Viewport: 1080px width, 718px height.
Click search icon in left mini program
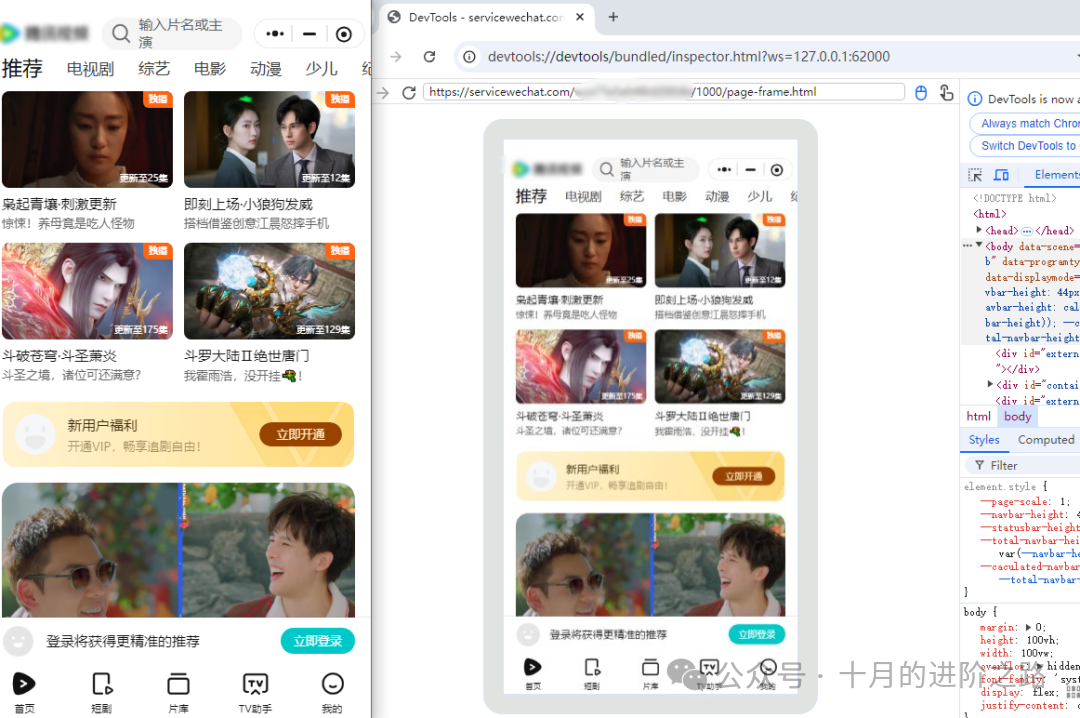tap(121, 33)
